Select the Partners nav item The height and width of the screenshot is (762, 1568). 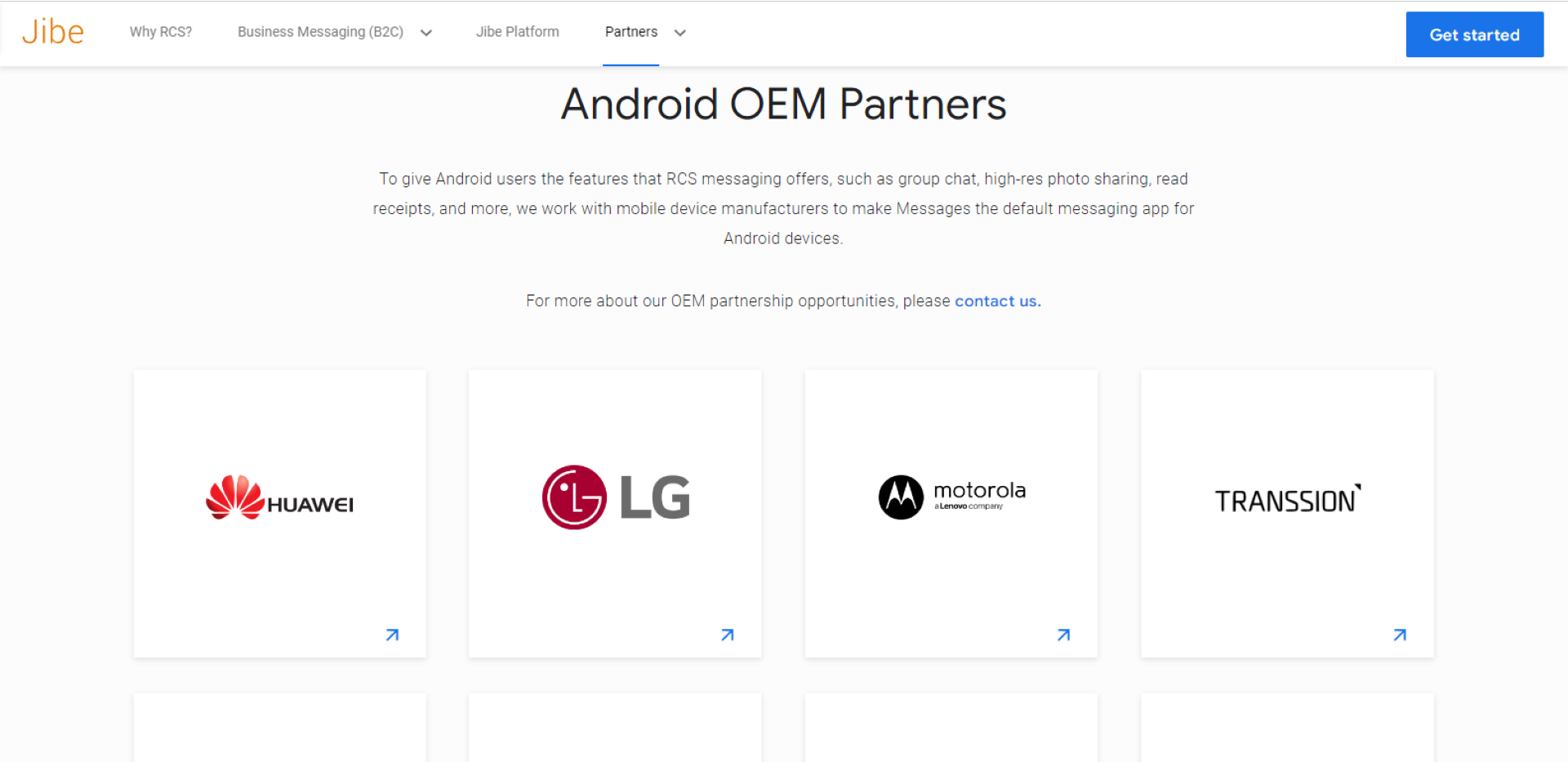[x=631, y=32]
